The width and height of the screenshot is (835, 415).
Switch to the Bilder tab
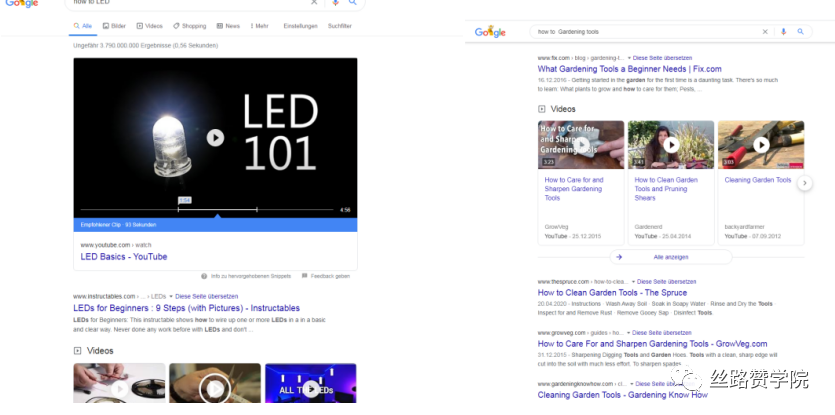click(114, 26)
